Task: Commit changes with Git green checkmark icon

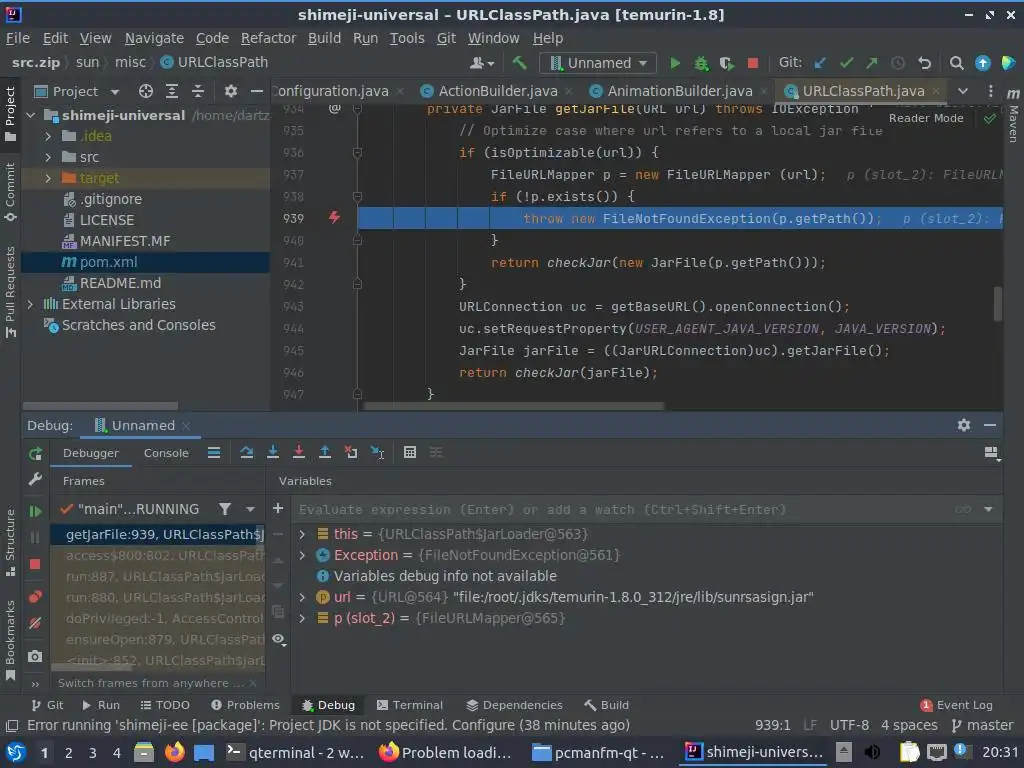Action: pyautogui.click(x=846, y=63)
